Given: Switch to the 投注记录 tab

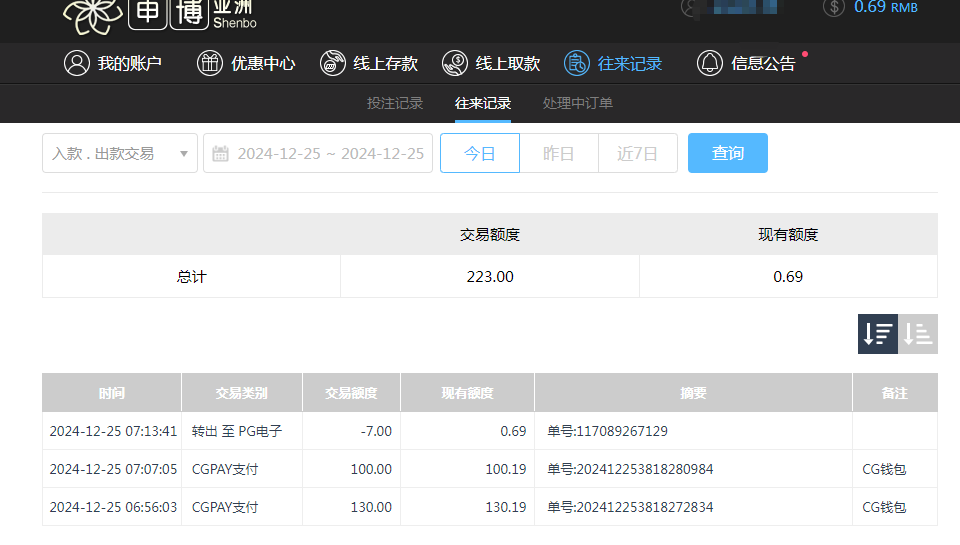Looking at the screenshot, I should coord(395,103).
